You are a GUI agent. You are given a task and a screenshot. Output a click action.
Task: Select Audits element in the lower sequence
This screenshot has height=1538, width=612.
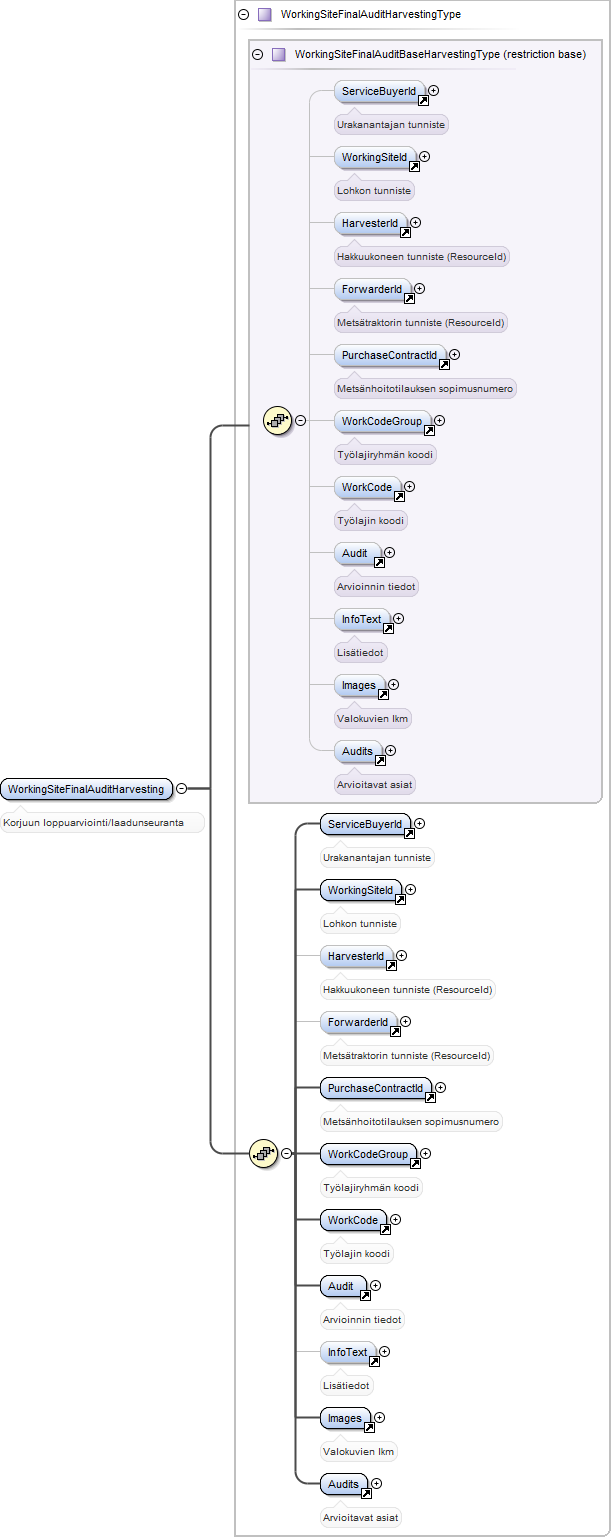(344, 1484)
